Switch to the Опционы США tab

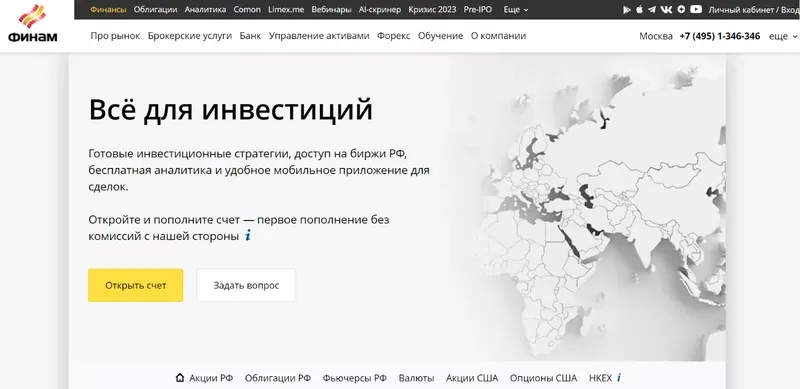543,378
